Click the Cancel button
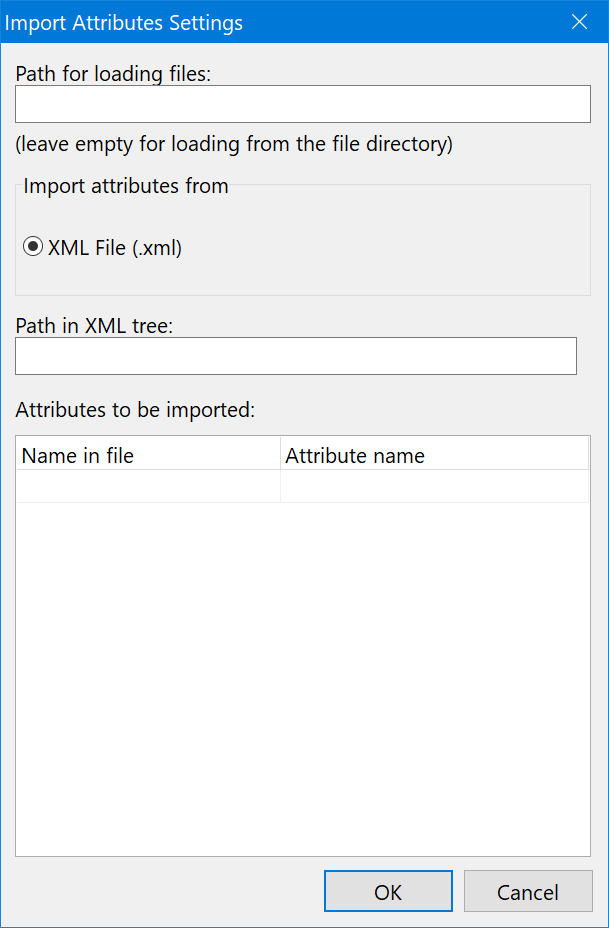 coord(528,891)
